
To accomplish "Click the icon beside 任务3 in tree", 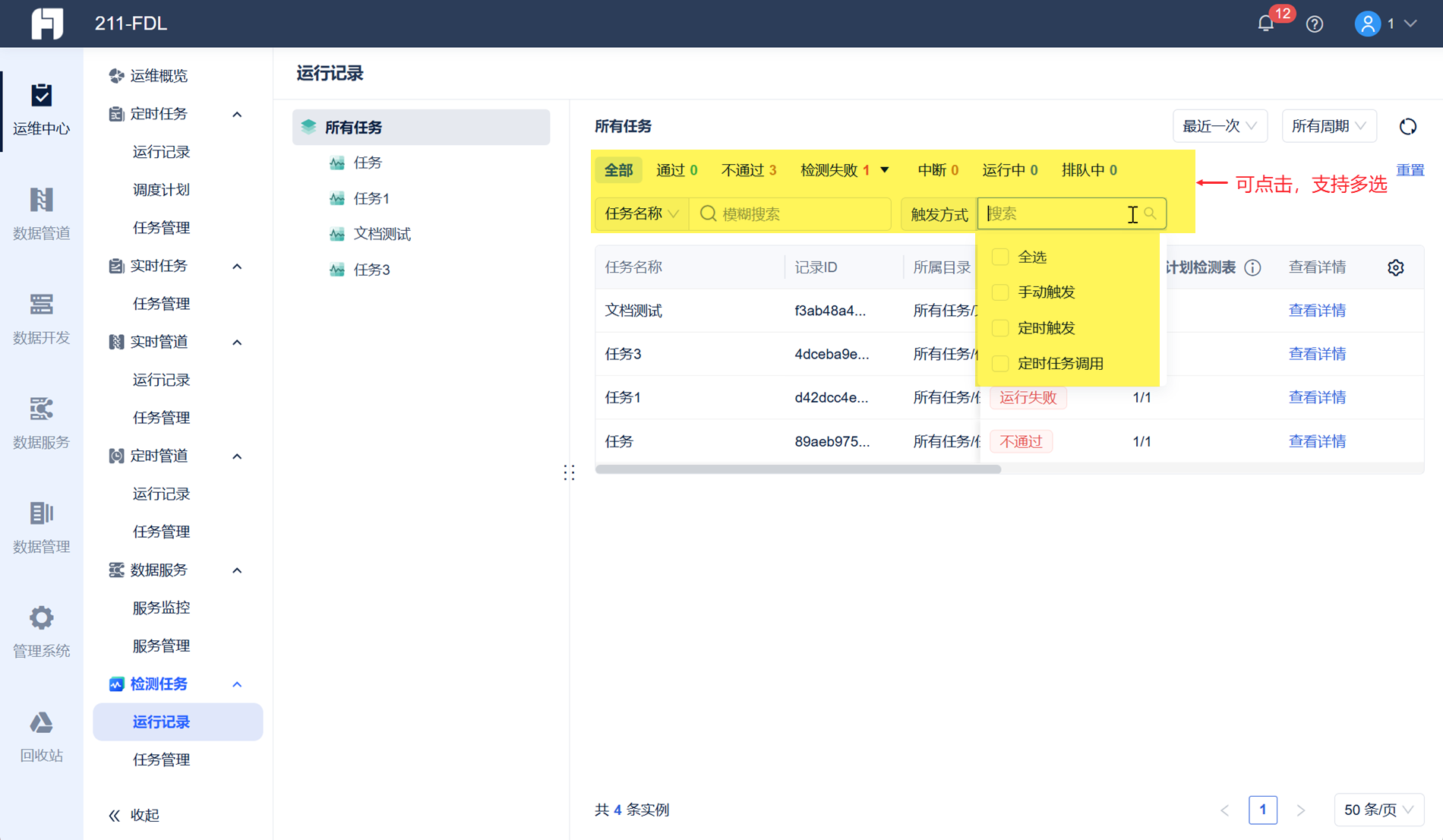I will 337,270.
